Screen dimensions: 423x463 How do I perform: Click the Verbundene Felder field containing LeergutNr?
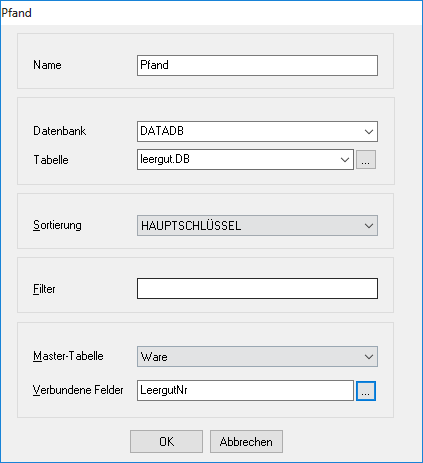245,391
